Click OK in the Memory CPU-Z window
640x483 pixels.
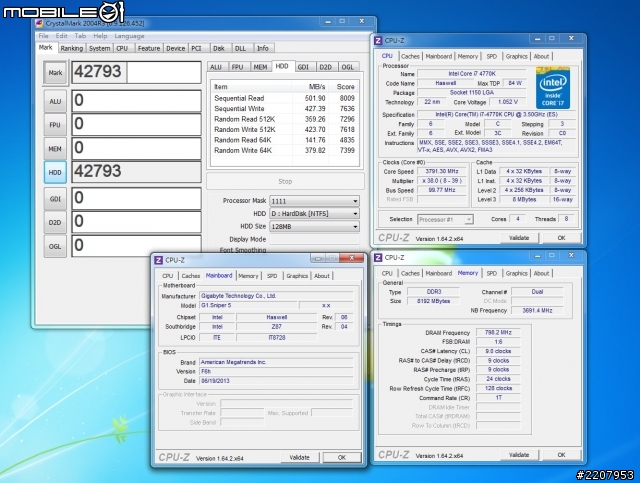[561, 454]
